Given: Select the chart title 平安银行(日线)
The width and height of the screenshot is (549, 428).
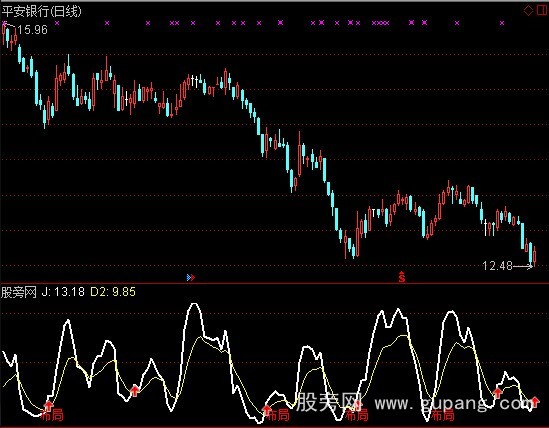Looking at the screenshot, I should click(41, 11).
